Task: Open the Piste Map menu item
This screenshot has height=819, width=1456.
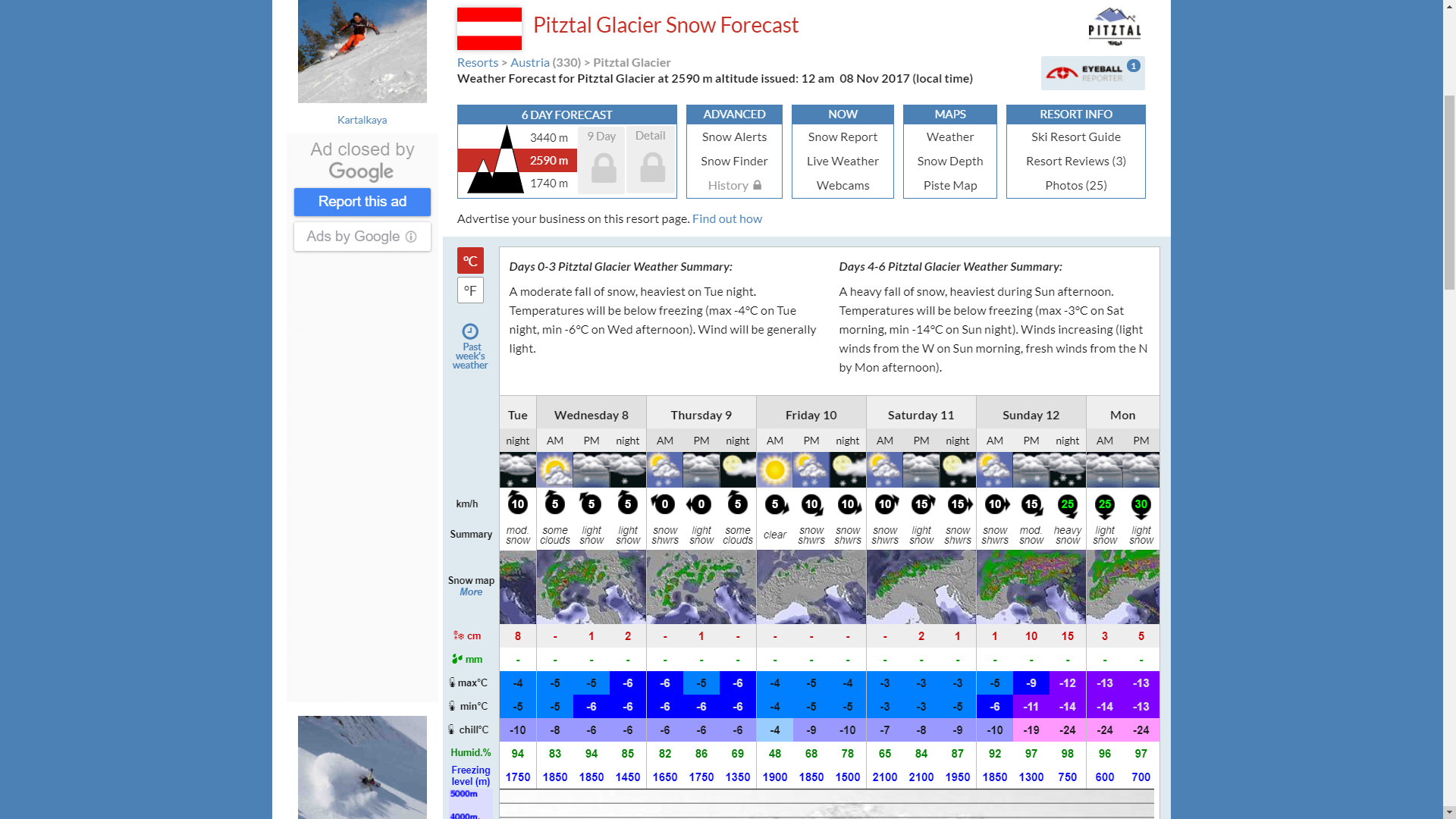Action: [949, 186]
